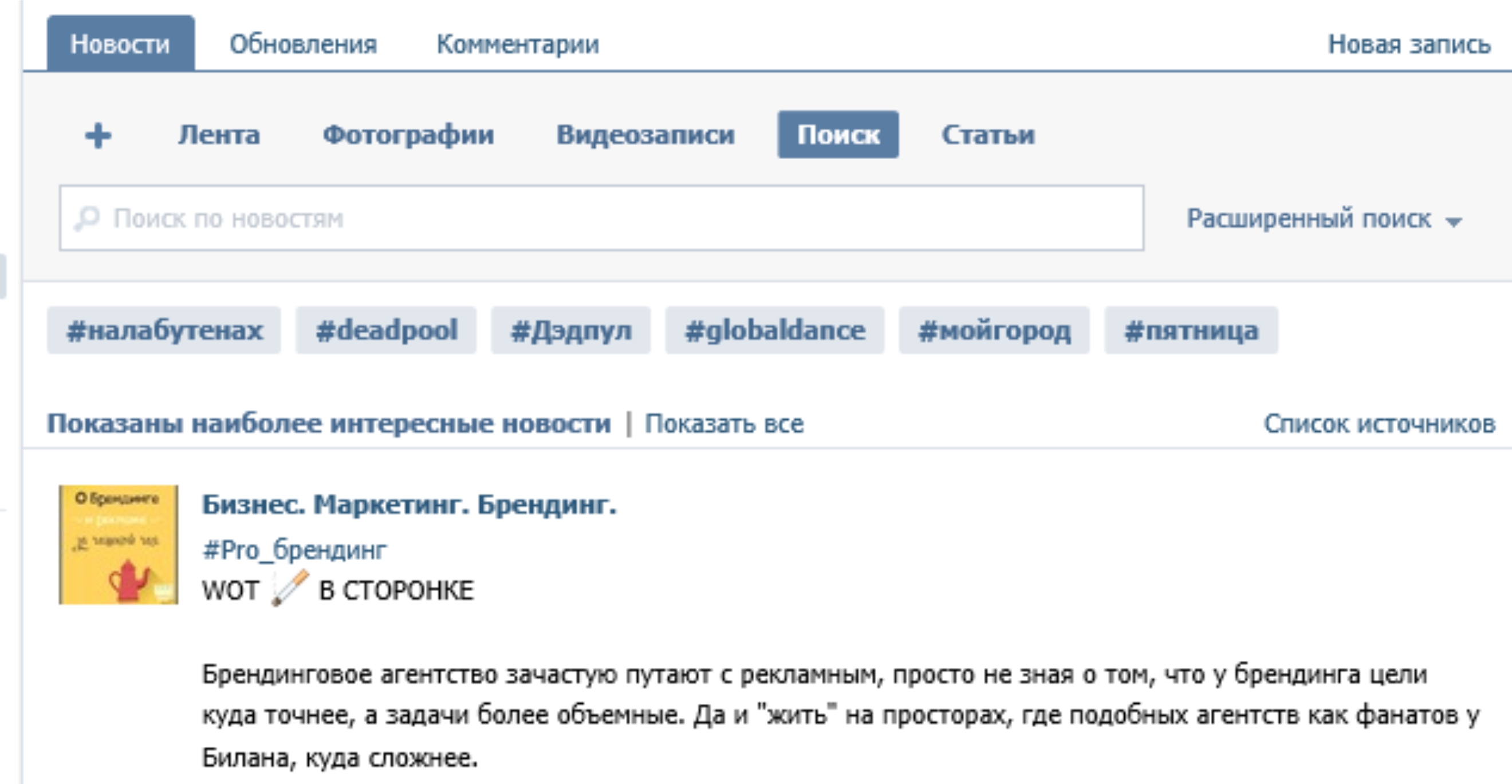
Task: Expand the Расширенный поиск dropdown arrow
Action: (x=1454, y=222)
